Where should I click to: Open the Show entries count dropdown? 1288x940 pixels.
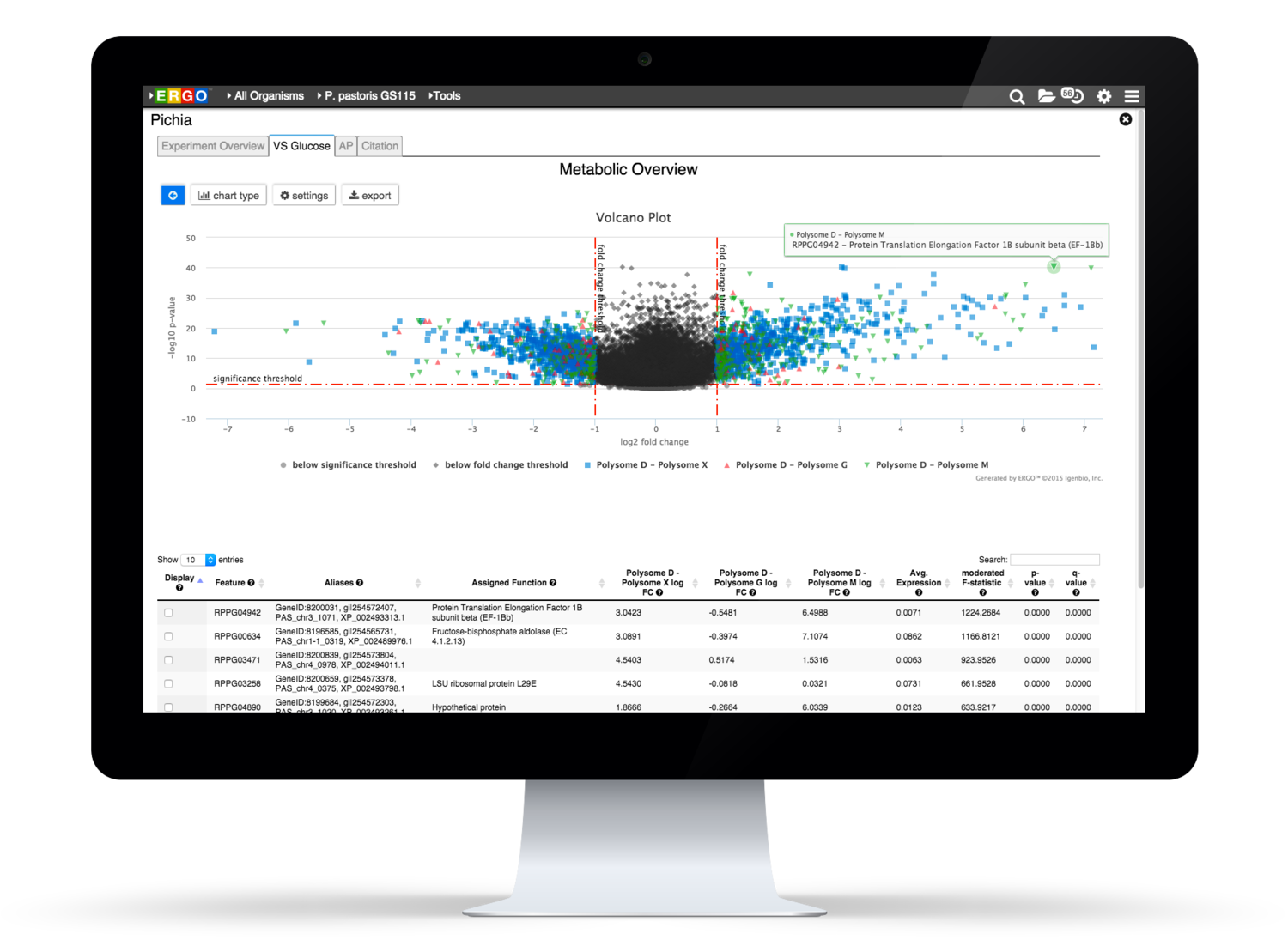196,559
